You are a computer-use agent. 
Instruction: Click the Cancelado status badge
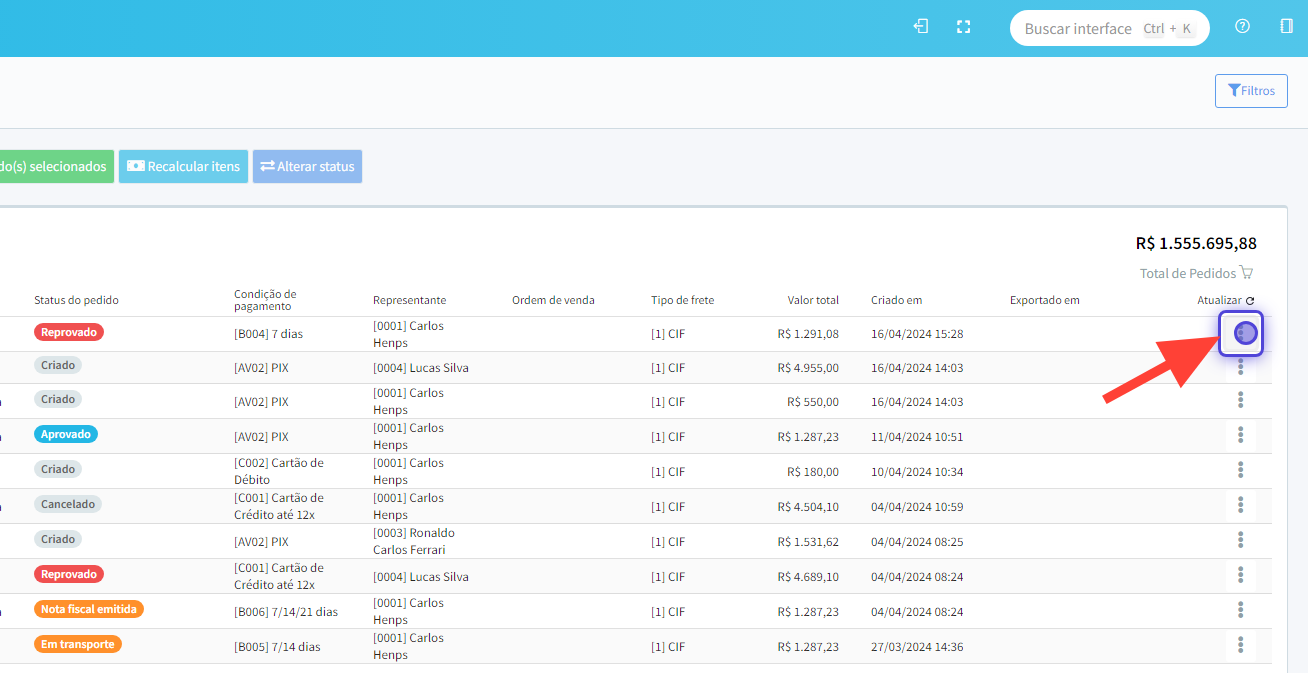pyautogui.click(x=68, y=505)
